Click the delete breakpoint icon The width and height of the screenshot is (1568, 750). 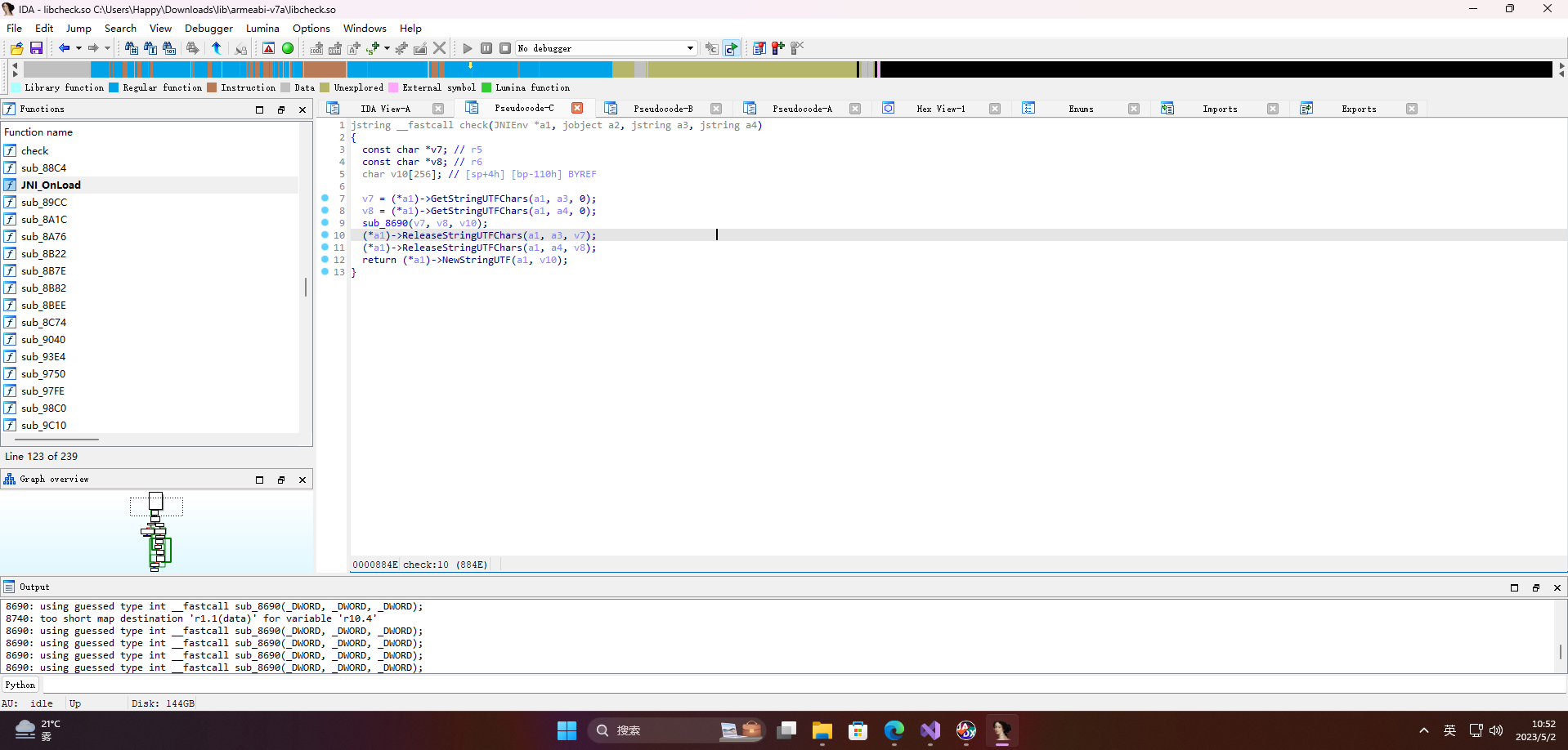(x=797, y=48)
